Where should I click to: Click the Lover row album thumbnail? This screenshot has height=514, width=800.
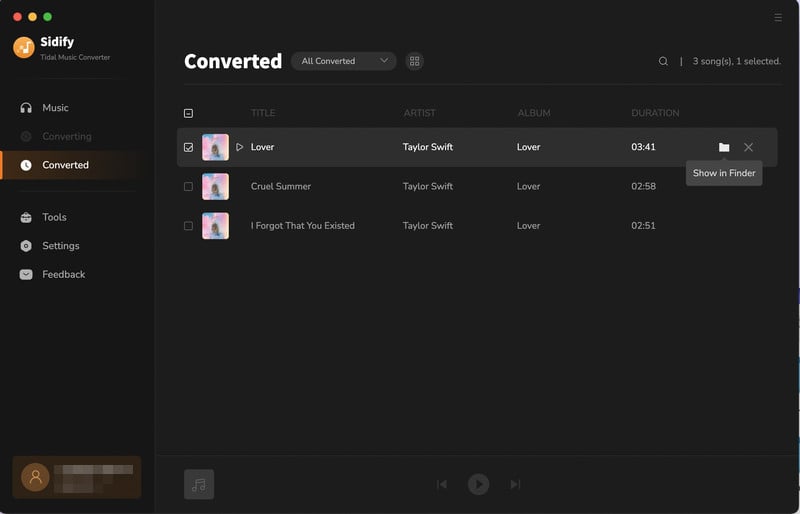[215, 147]
